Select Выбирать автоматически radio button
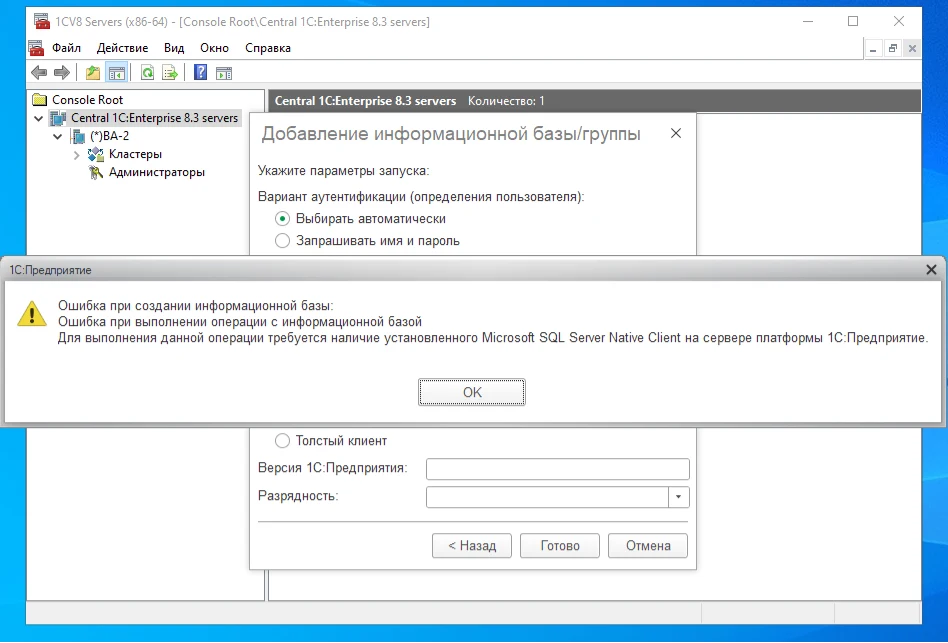The image size is (948, 643). [282, 218]
